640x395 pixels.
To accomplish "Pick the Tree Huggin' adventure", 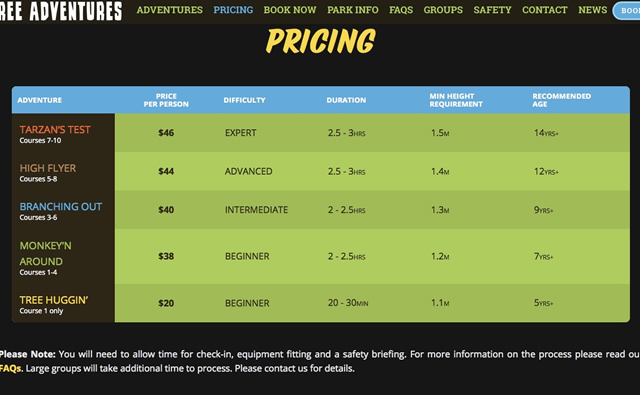I will [x=54, y=300].
